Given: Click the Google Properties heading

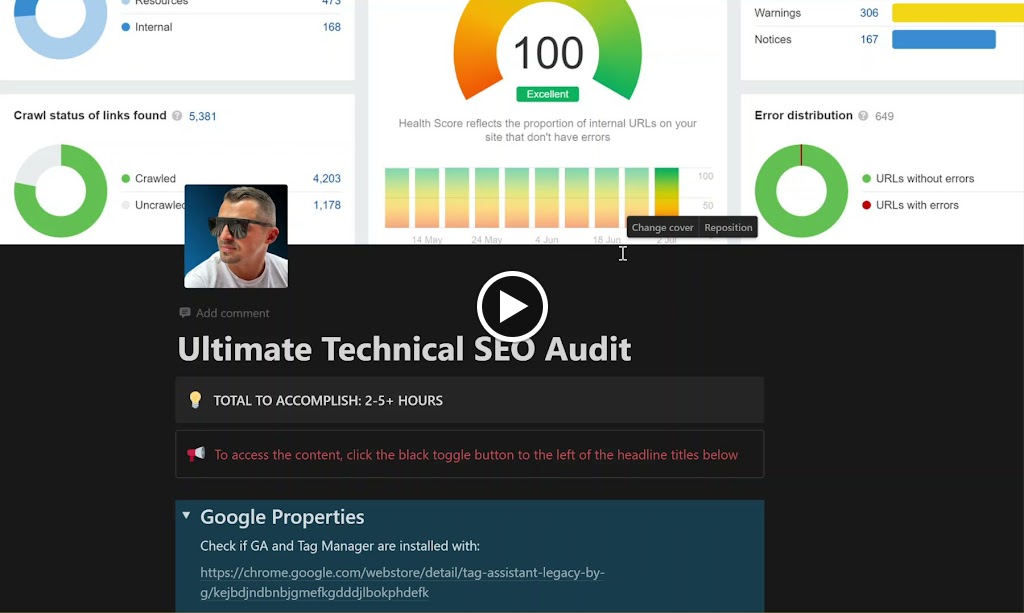Looking at the screenshot, I should [x=282, y=516].
